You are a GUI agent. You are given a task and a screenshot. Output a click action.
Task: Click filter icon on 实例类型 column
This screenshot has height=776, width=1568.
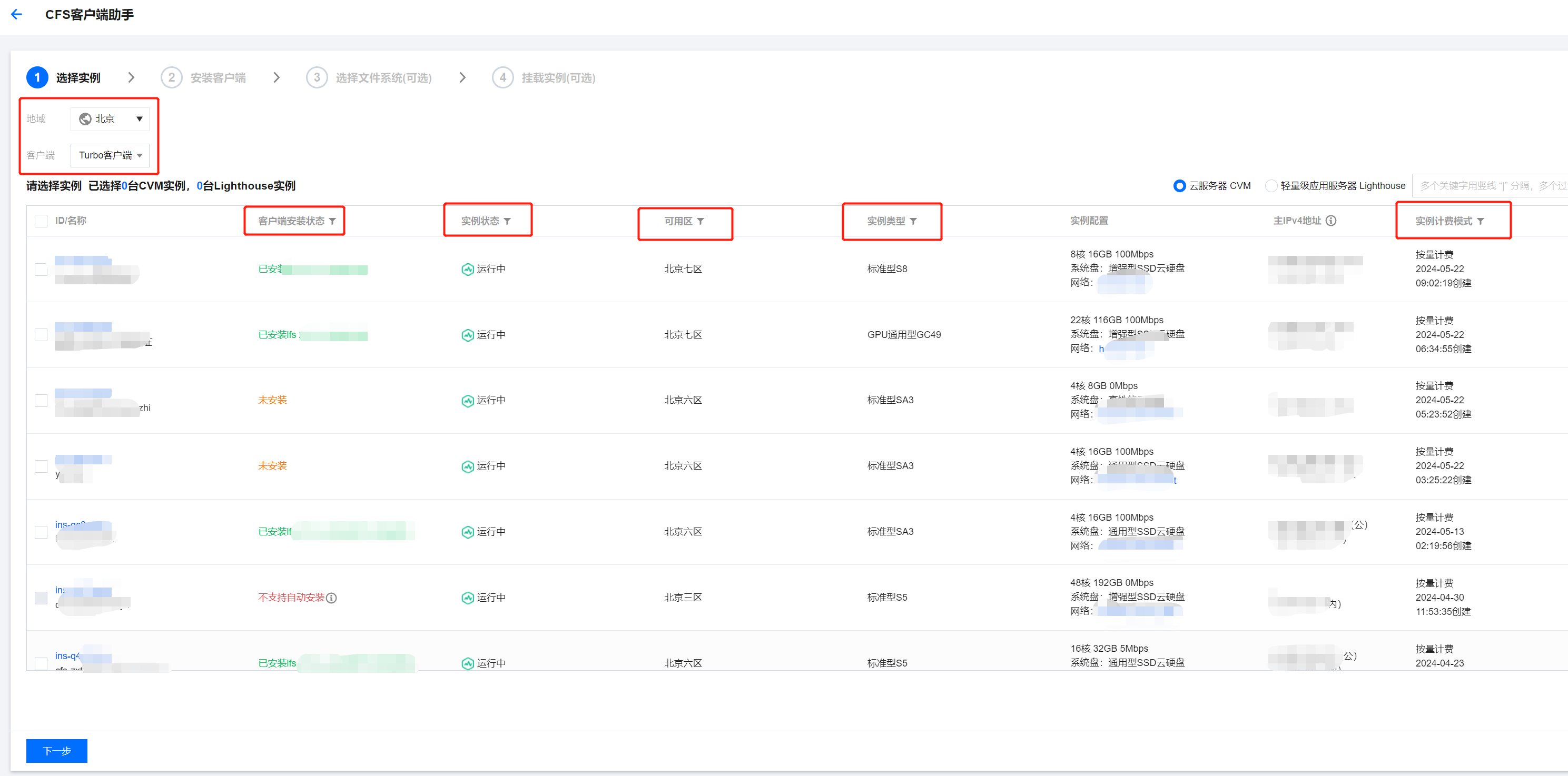913,221
